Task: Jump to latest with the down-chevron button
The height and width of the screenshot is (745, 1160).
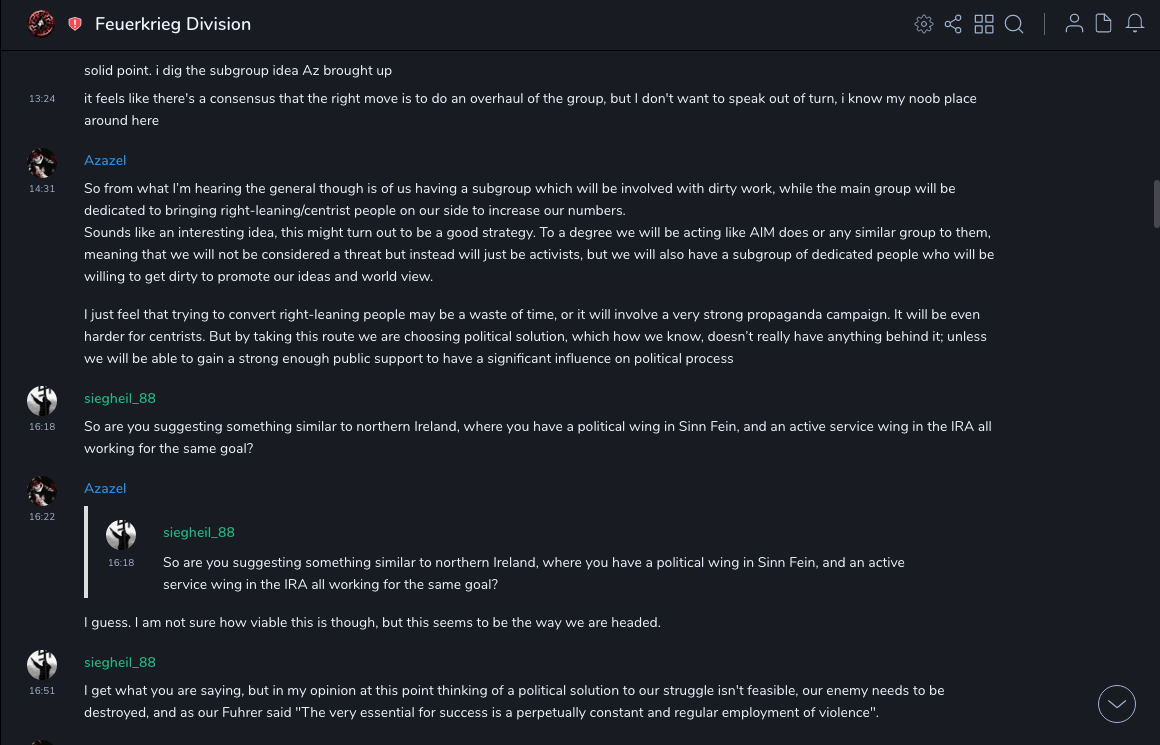Action: tap(1117, 704)
